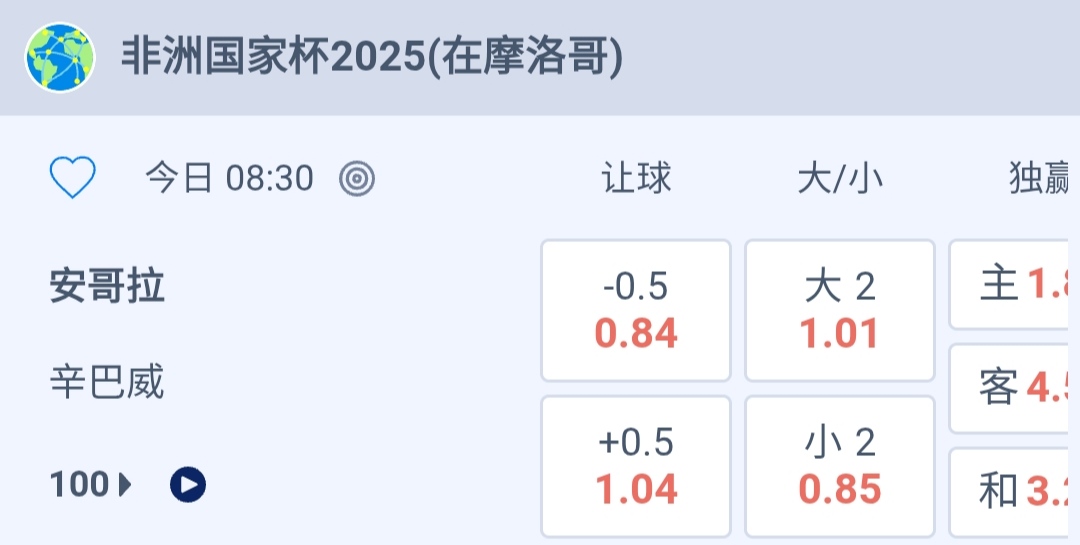Screen dimensions: 1080x545
Task: Click the 让球 column header
Action: (x=636, y=179)
